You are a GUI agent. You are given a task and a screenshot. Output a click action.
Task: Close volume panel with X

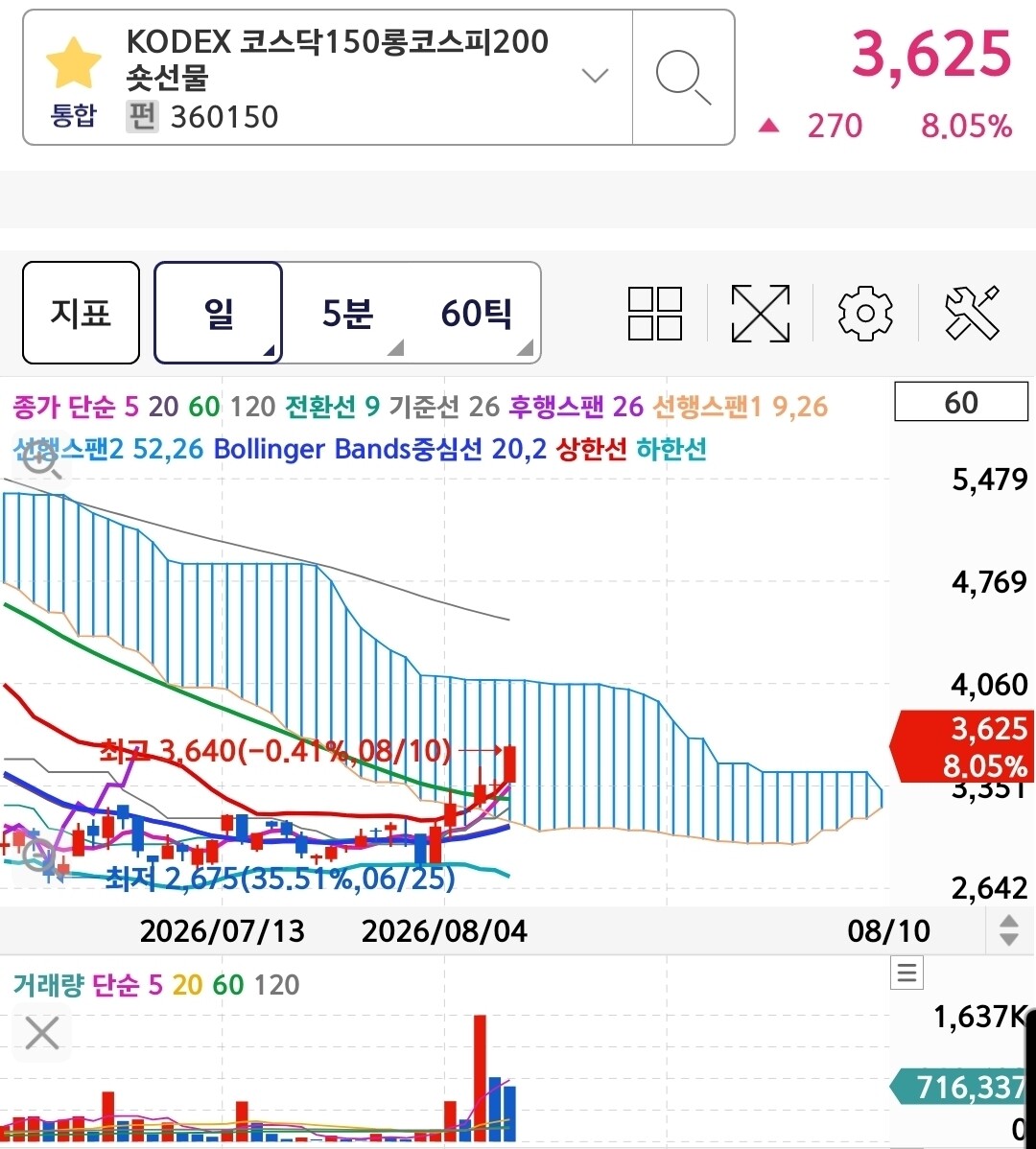click(x=42, y=1034)
